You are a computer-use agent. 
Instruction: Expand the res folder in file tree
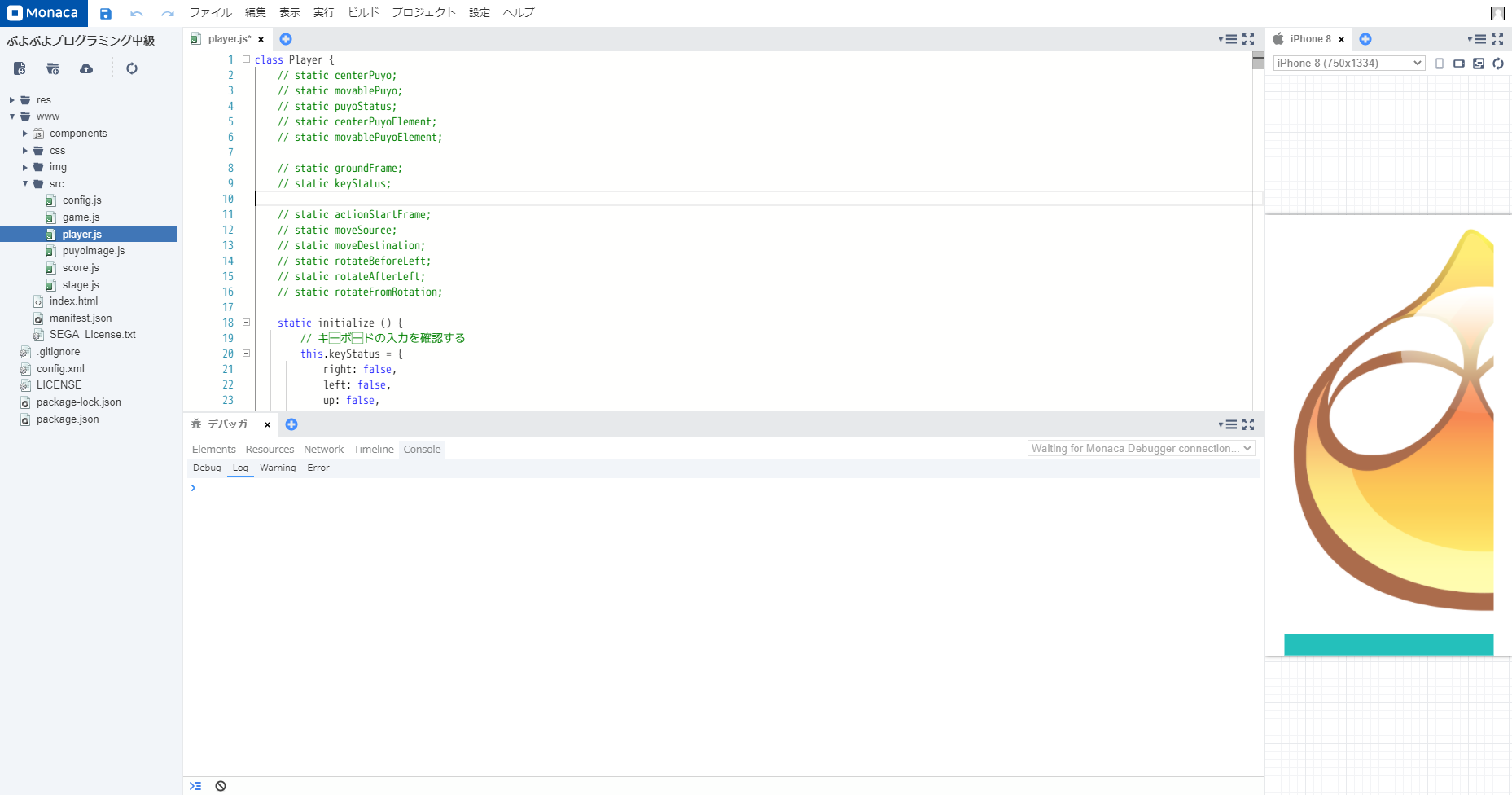[12, 100]
